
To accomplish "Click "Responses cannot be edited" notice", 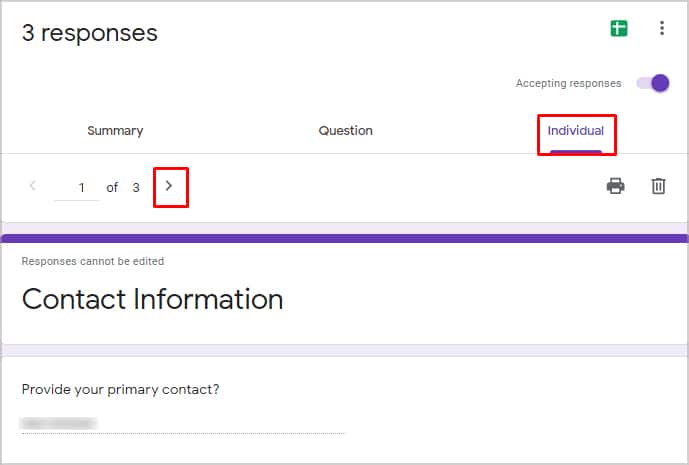I will (x=93, y=261).
